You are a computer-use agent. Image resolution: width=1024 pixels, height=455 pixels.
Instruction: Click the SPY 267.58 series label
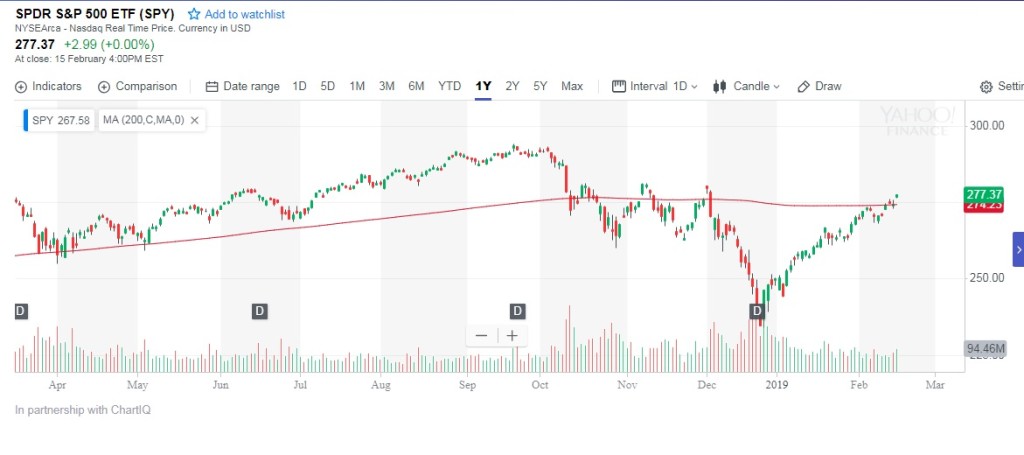(x=60, y=120)
